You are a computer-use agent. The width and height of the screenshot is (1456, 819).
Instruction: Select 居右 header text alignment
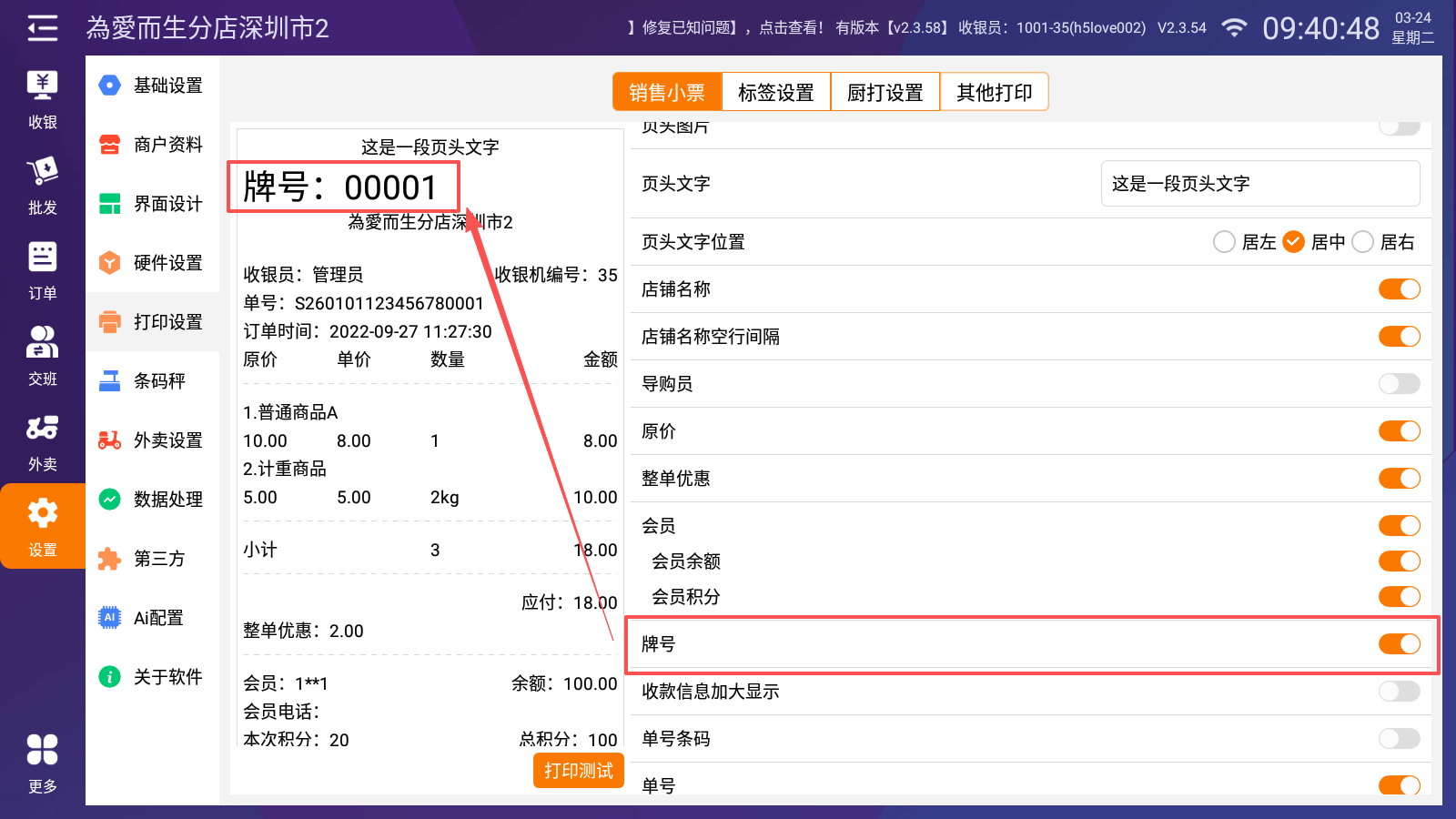point(1363,242)
